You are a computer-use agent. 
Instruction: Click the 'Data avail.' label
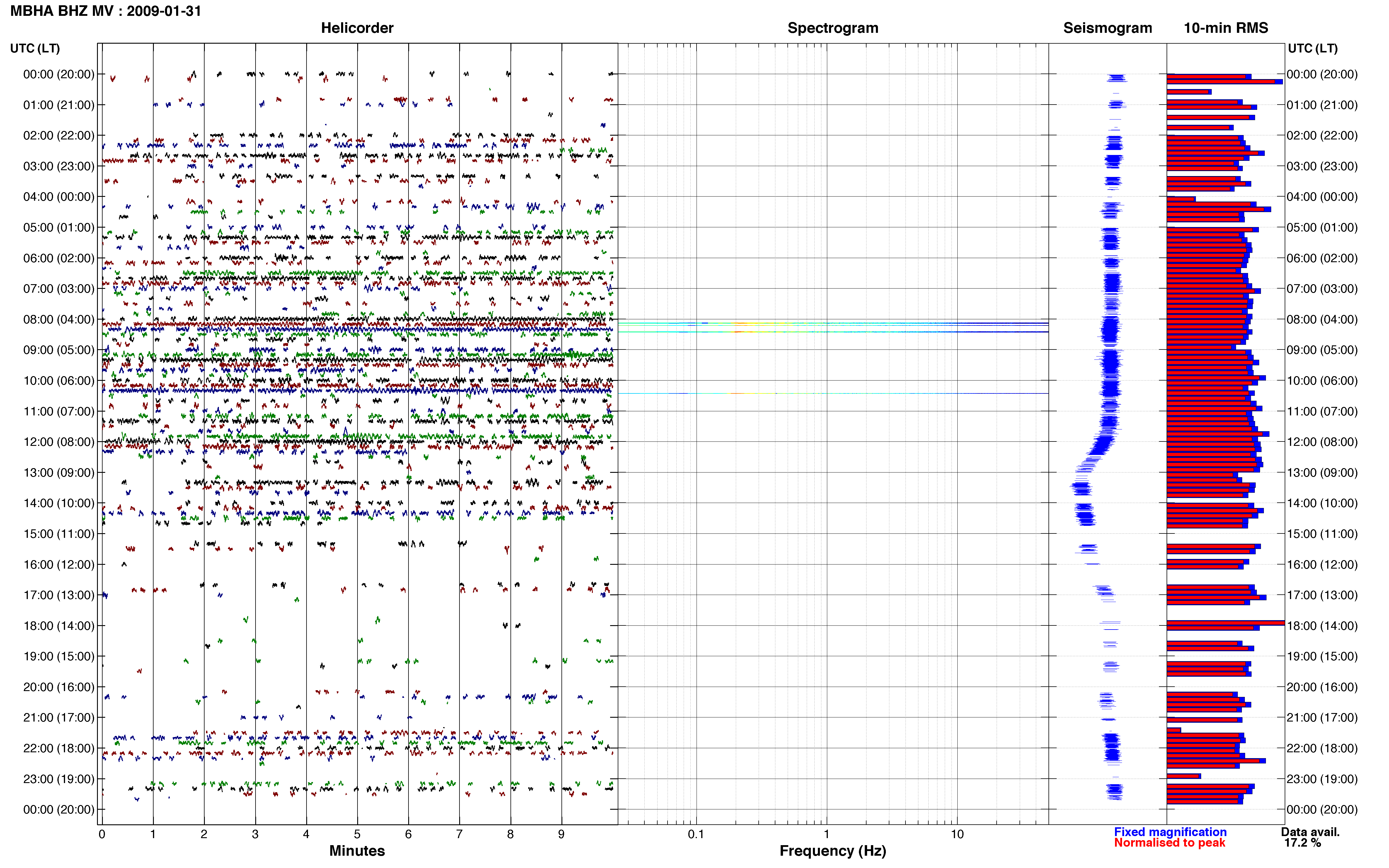pos(1310,832)
